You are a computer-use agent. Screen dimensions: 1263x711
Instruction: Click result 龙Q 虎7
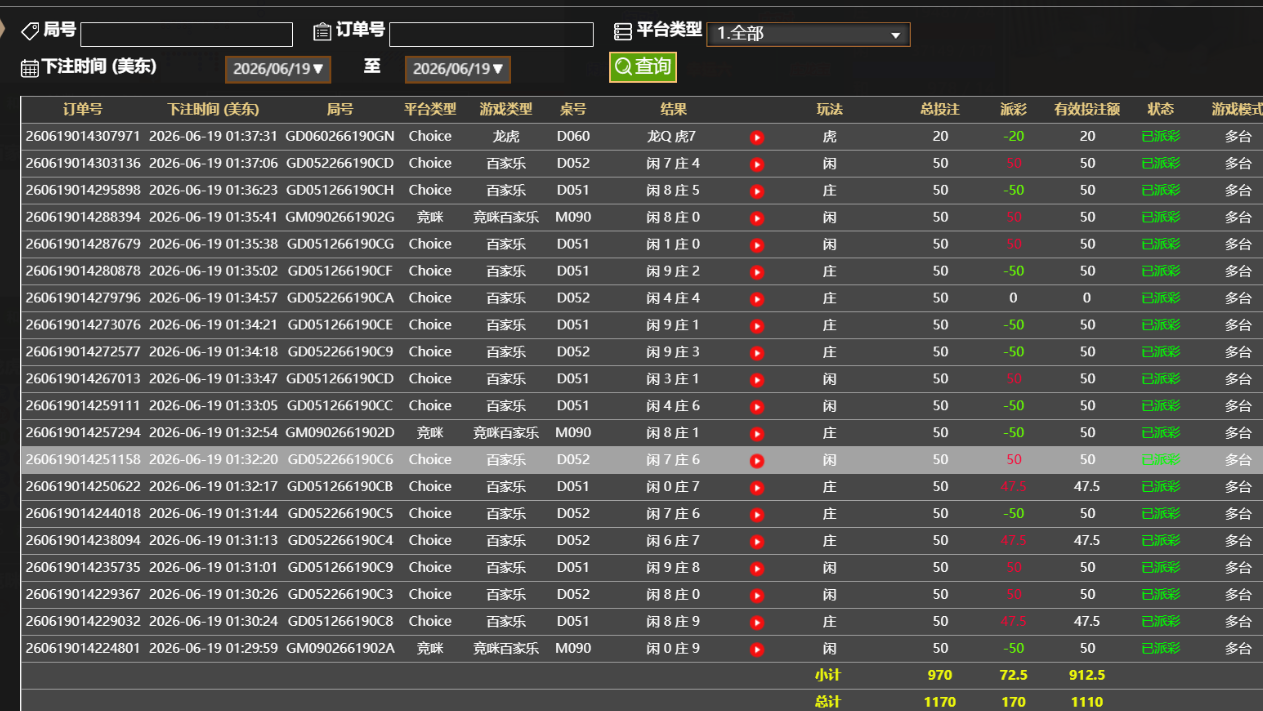pyautogui.click(x=672, y=136)
